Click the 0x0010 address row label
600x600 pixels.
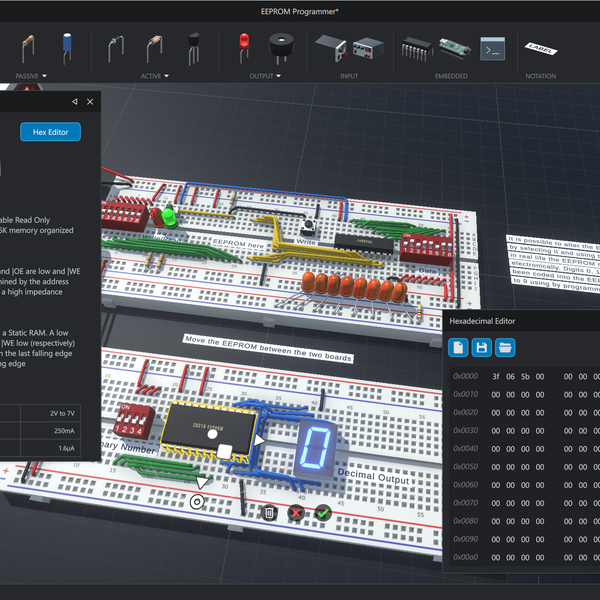(466, 394)
